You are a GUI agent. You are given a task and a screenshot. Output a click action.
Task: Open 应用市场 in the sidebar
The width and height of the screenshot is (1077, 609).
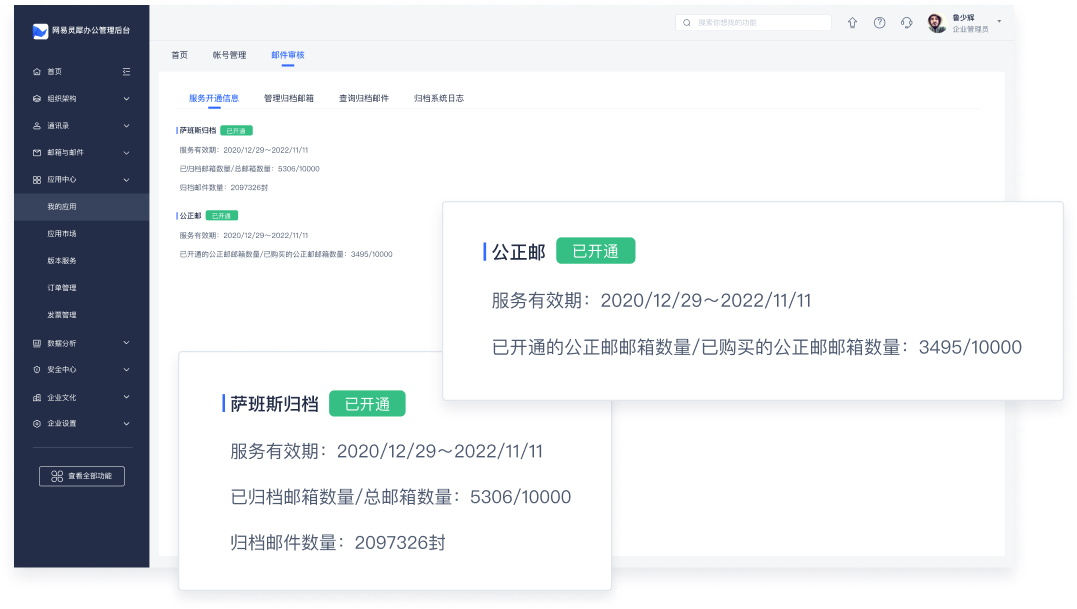point(62,234)
